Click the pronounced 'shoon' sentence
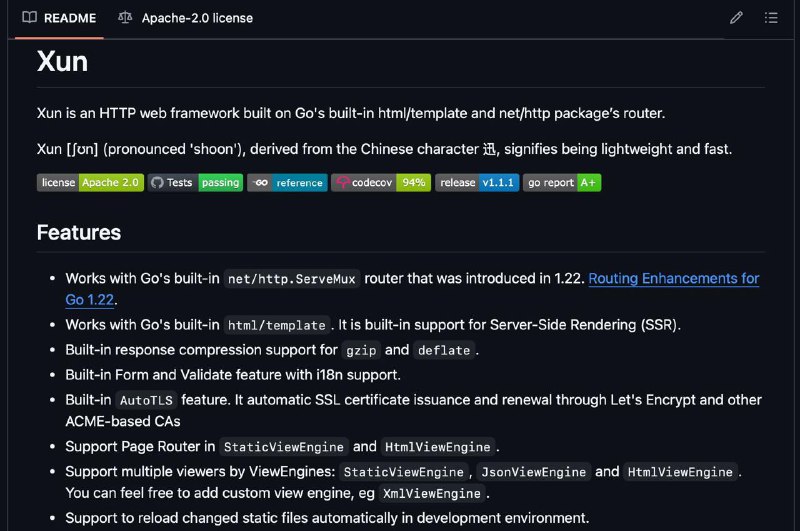 [384, 149]
